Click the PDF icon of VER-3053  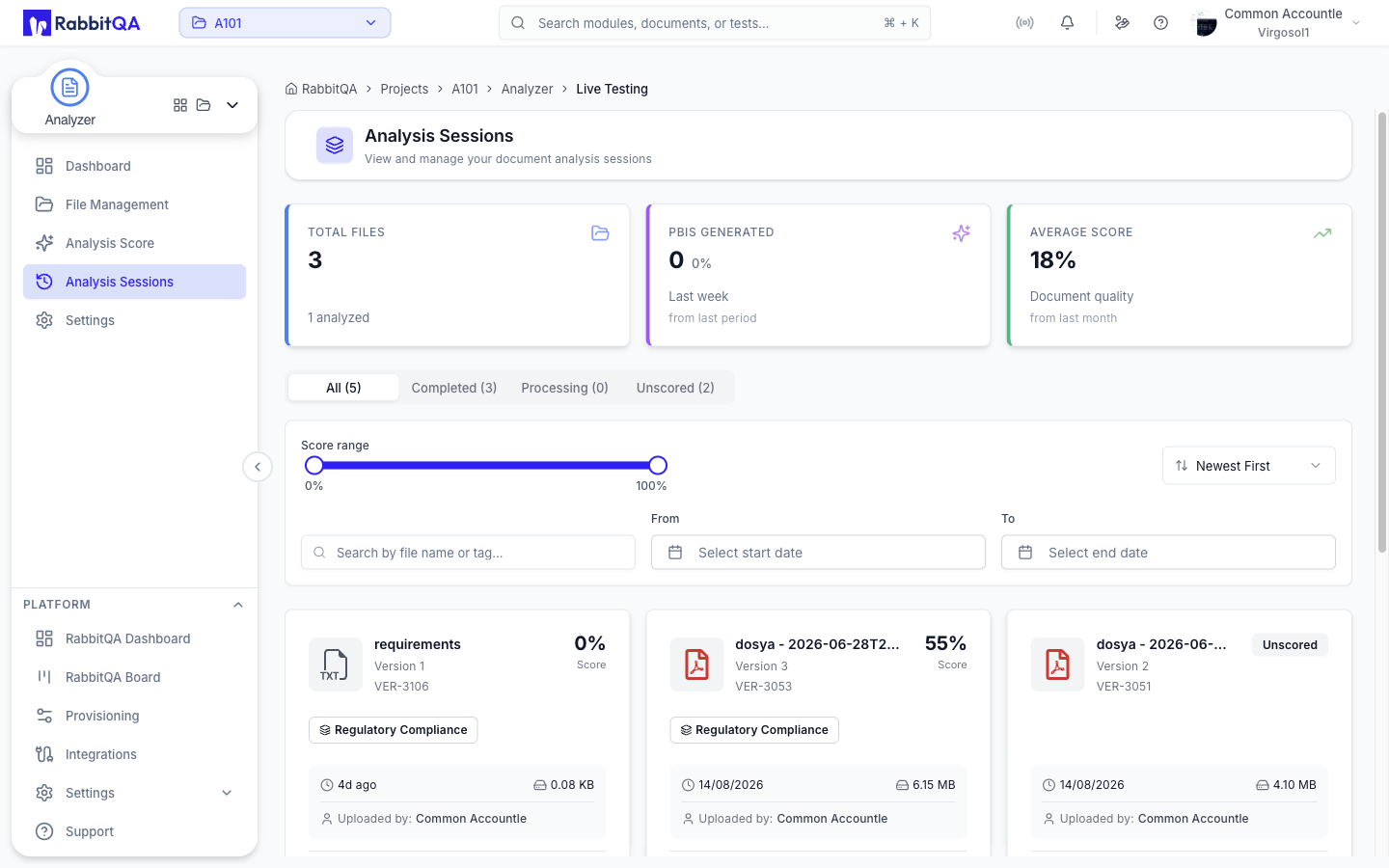[696, 665]
